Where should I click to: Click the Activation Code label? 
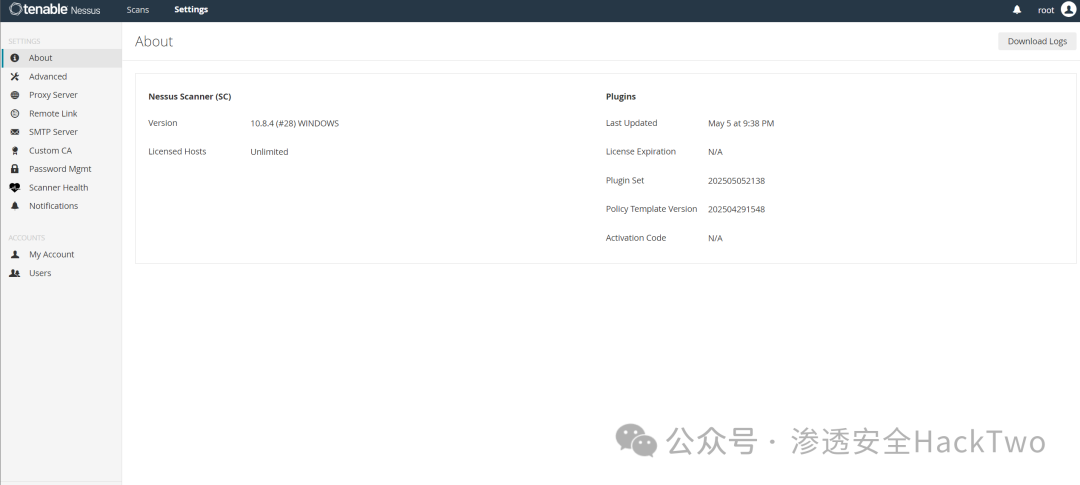(636, 238)
